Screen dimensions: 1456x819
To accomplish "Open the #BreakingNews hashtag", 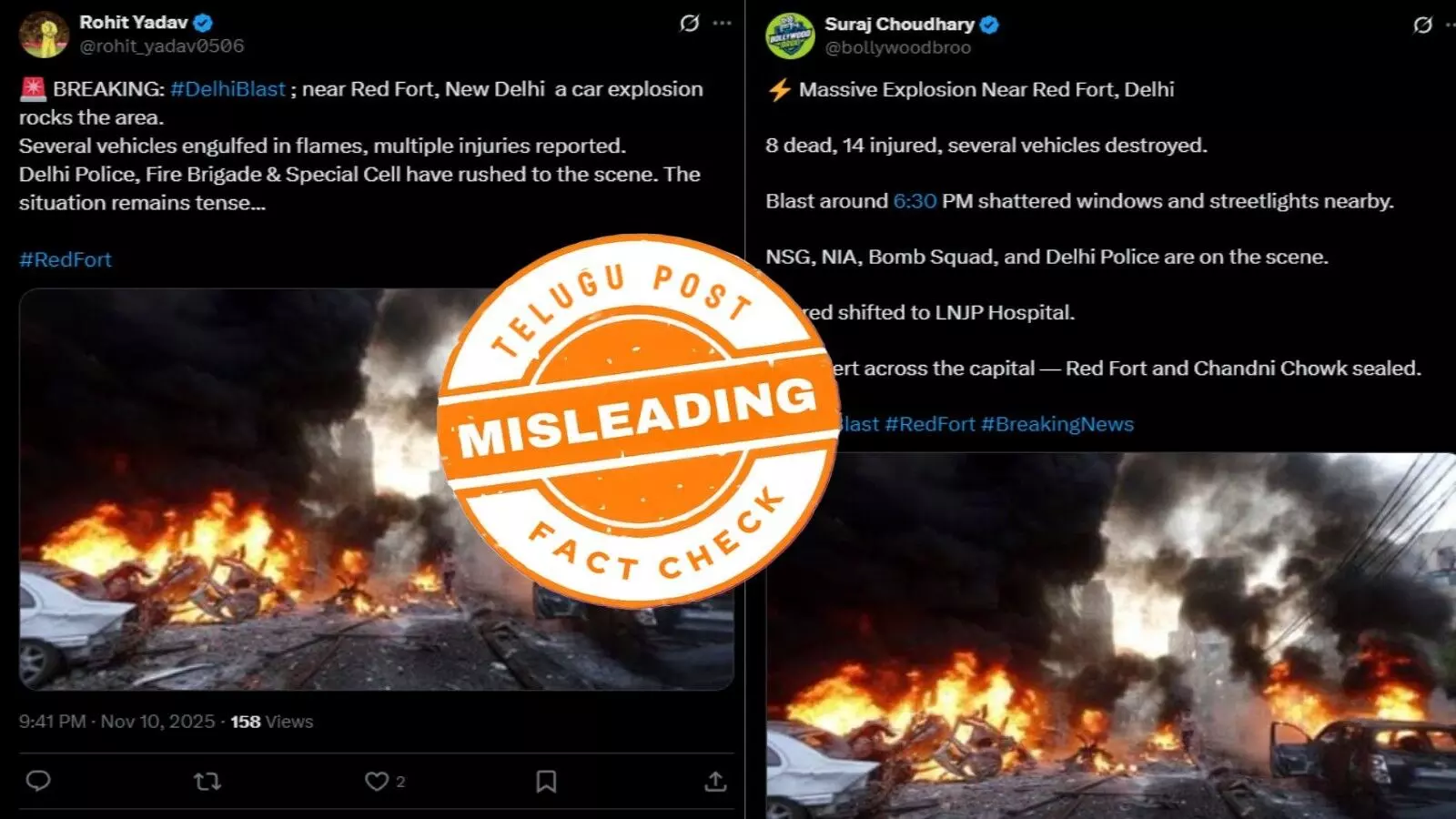I will [1057, 424].
